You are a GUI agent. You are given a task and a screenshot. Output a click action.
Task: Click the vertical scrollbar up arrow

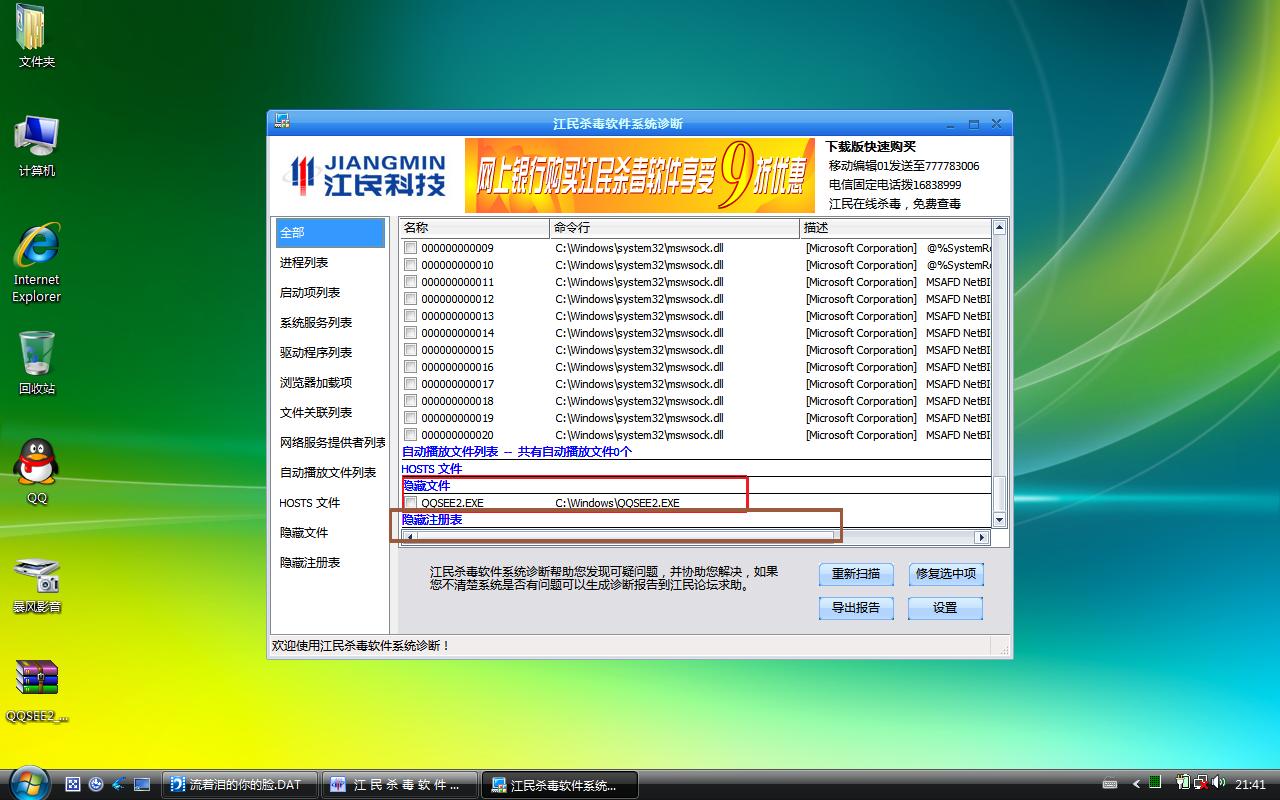[999, 228]
